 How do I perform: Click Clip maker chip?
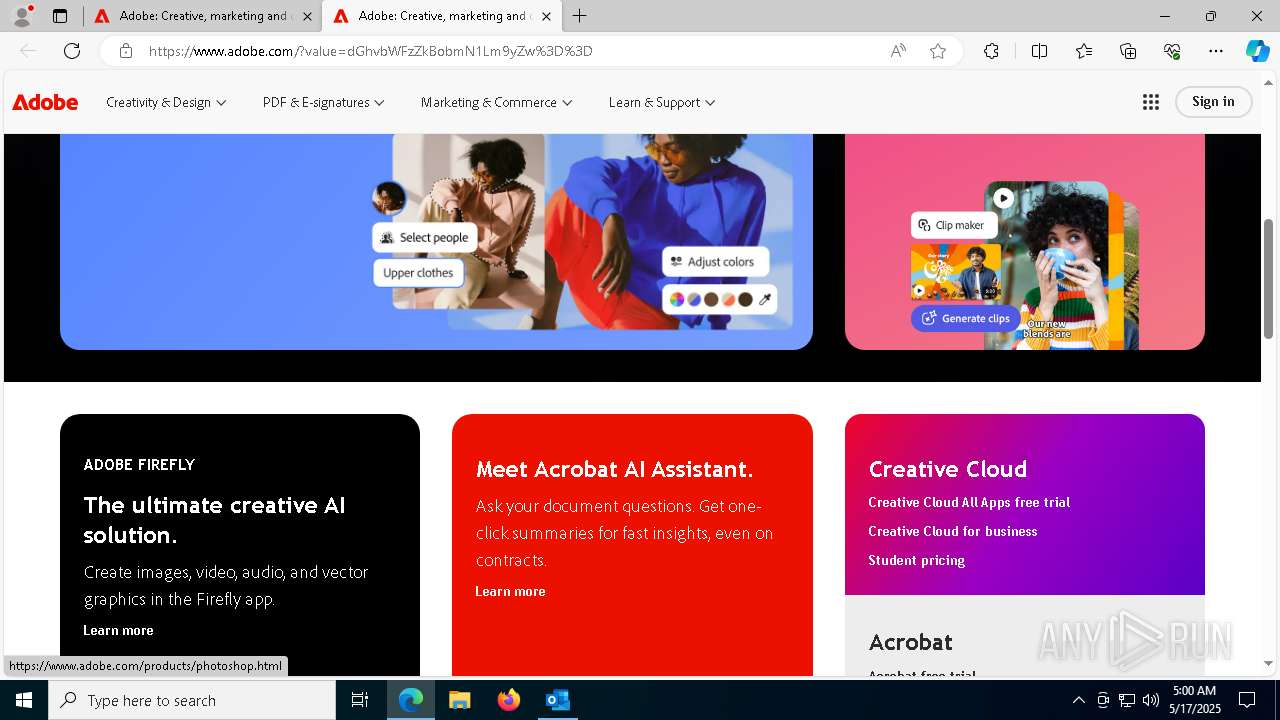coord(954,225)
